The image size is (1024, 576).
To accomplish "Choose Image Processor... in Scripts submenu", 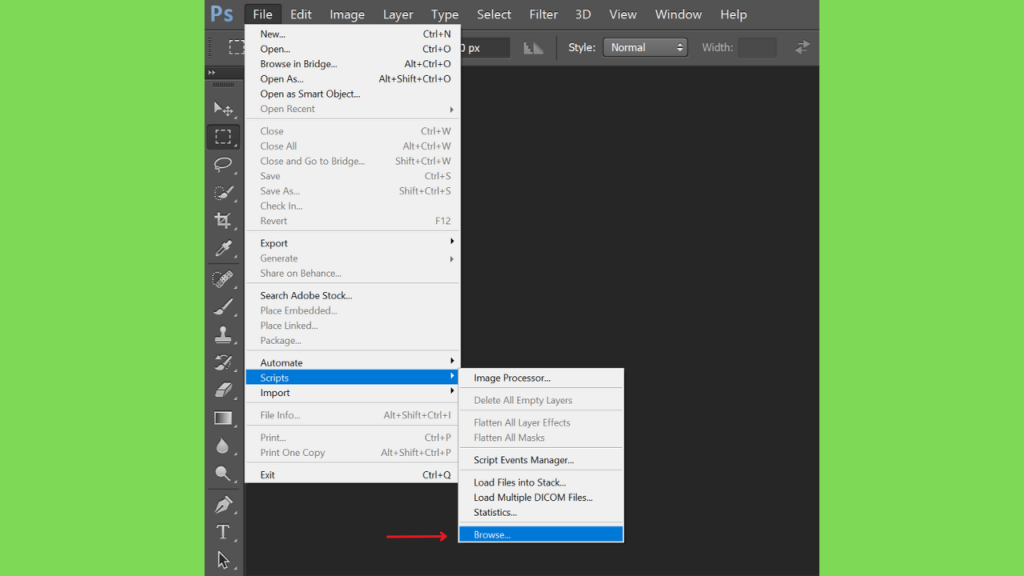I will 541,377.
